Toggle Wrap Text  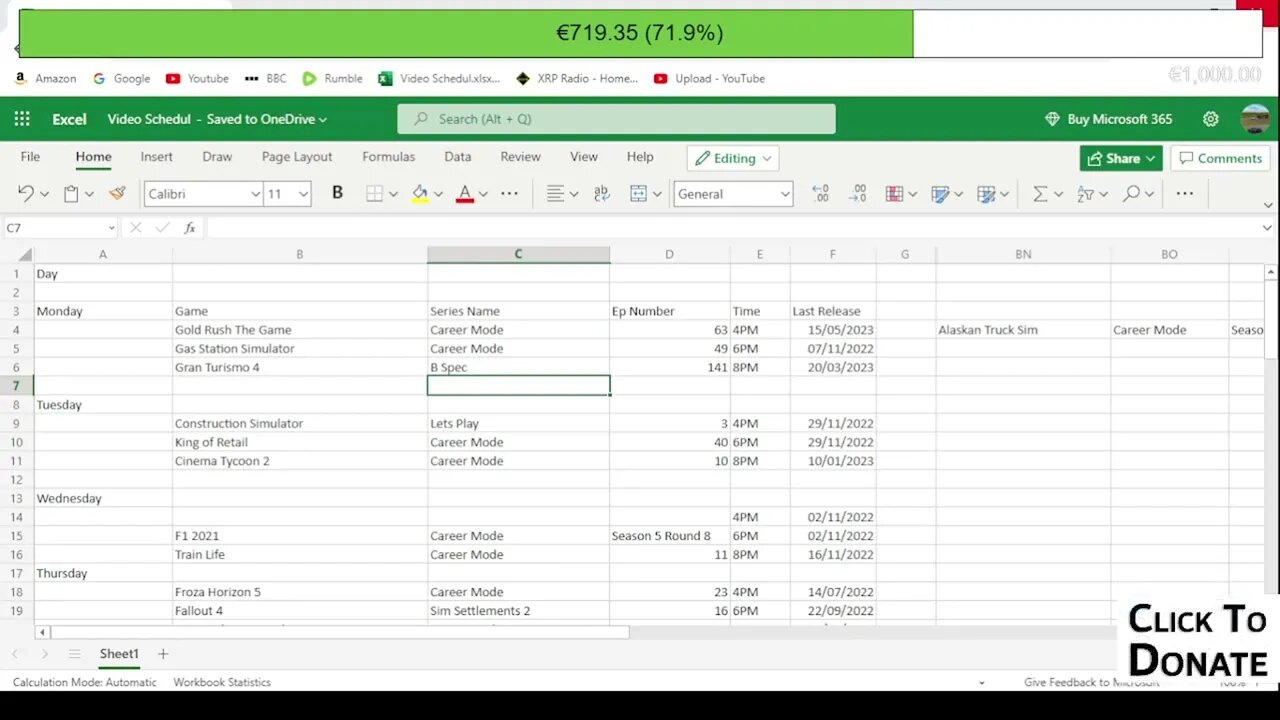coord(601,194)
